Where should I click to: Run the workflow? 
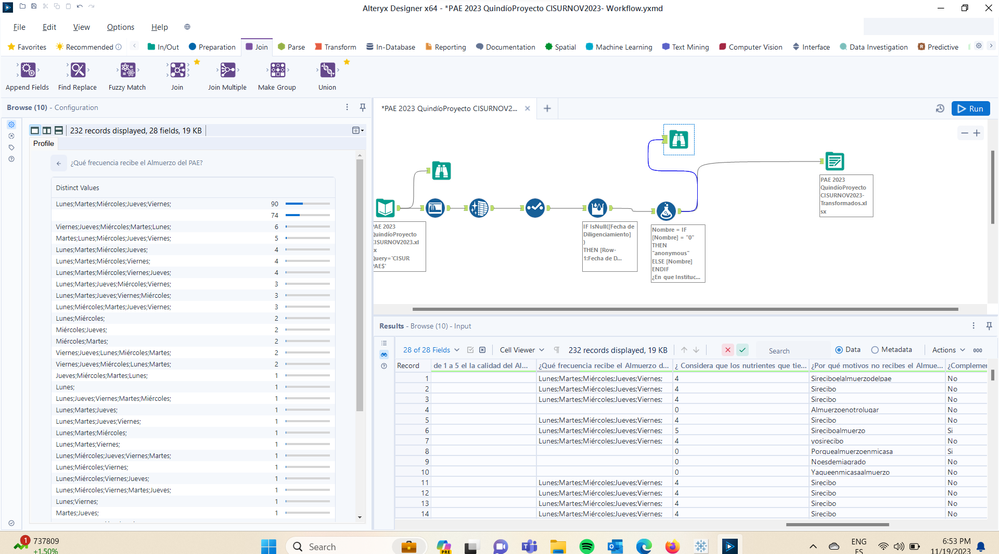click(x=970, y=108)
